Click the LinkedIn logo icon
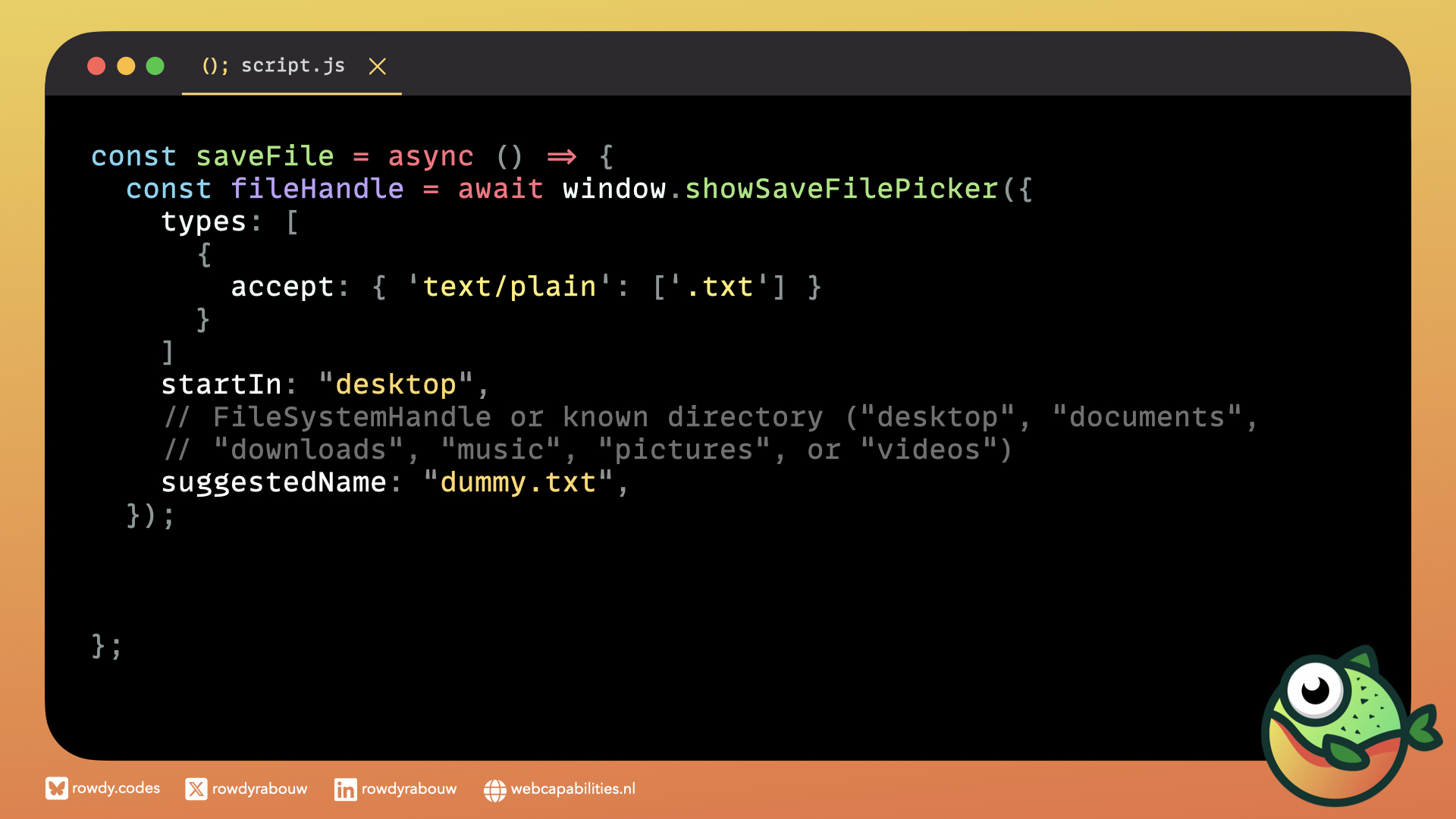This screenshot has height=819, width=1456. [x=345, y=789]
